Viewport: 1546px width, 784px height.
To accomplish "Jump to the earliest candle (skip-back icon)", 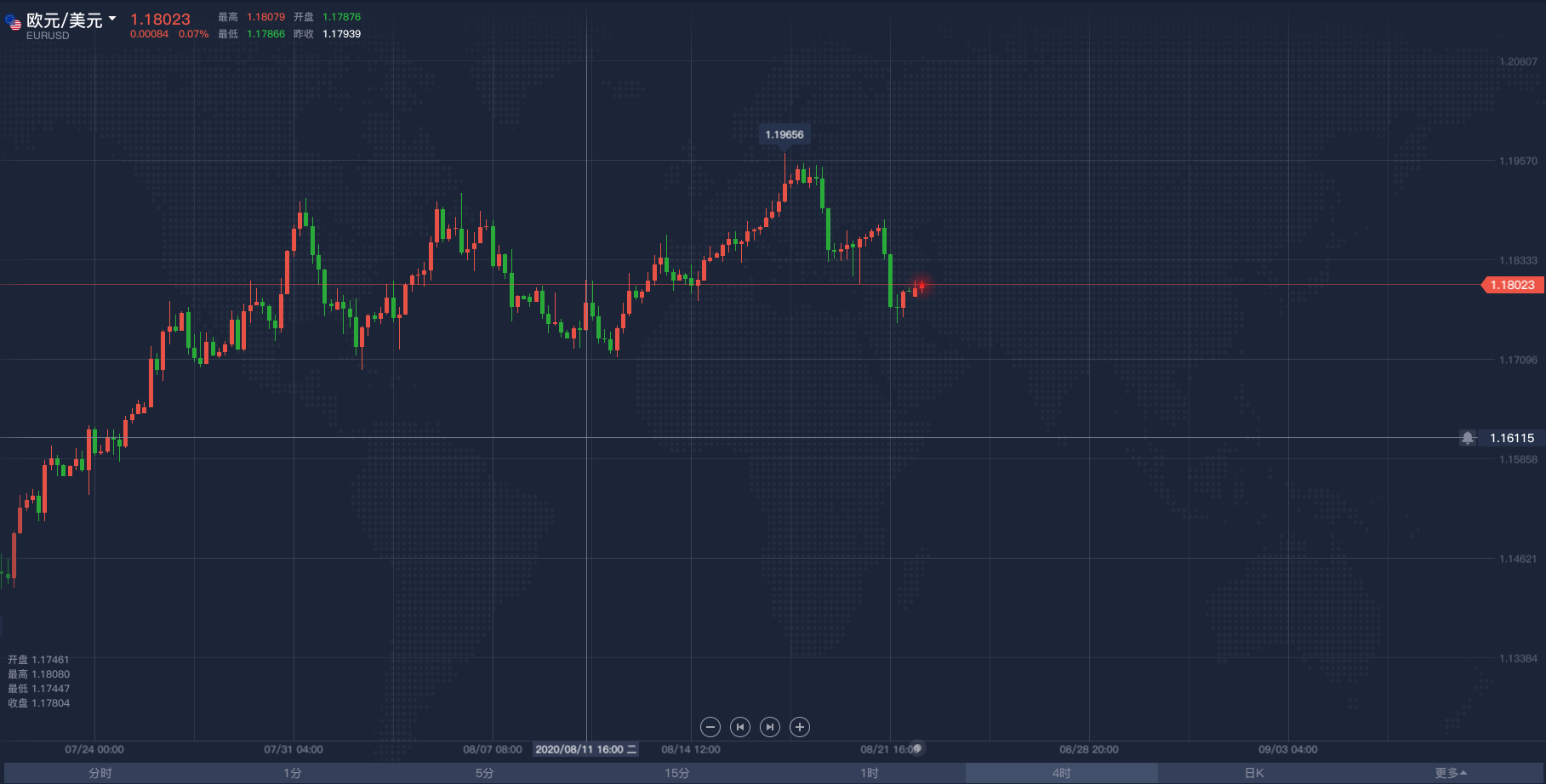I will click(740, 727).
